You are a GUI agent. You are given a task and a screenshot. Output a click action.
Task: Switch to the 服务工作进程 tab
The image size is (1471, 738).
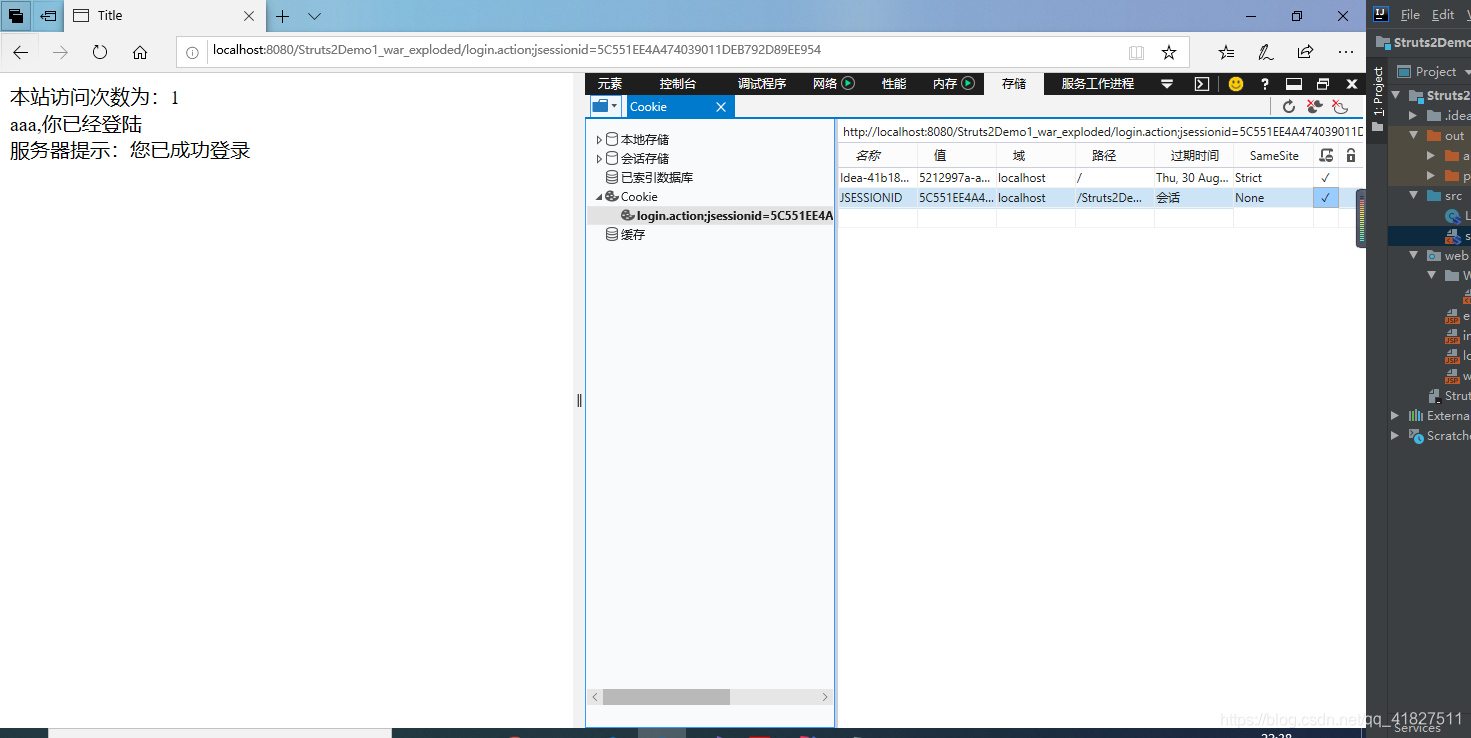[x=1098, y=84]
